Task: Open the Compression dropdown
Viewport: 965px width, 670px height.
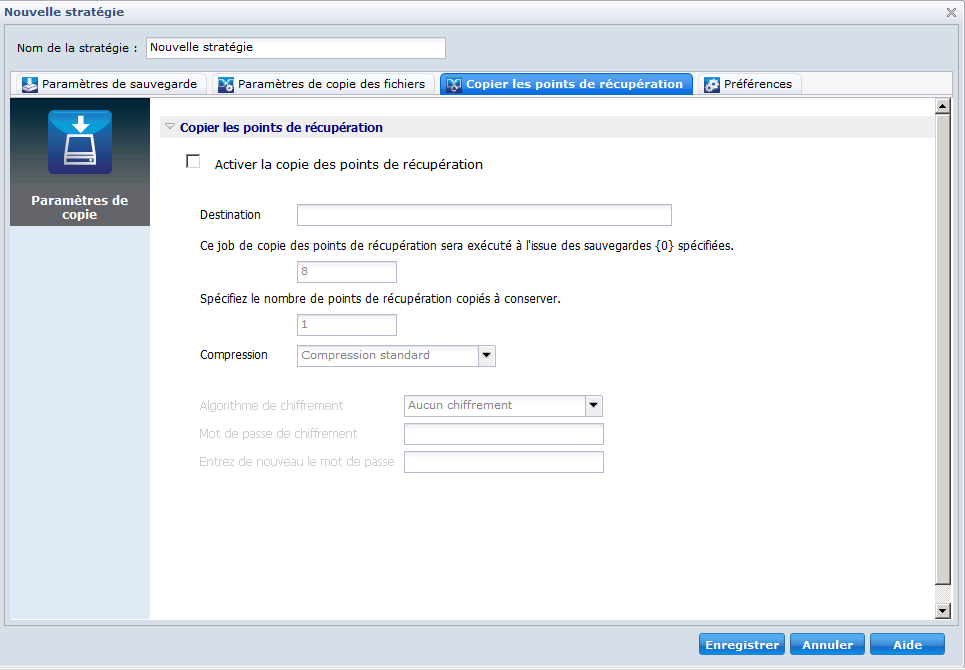Action: click(486, 355)
